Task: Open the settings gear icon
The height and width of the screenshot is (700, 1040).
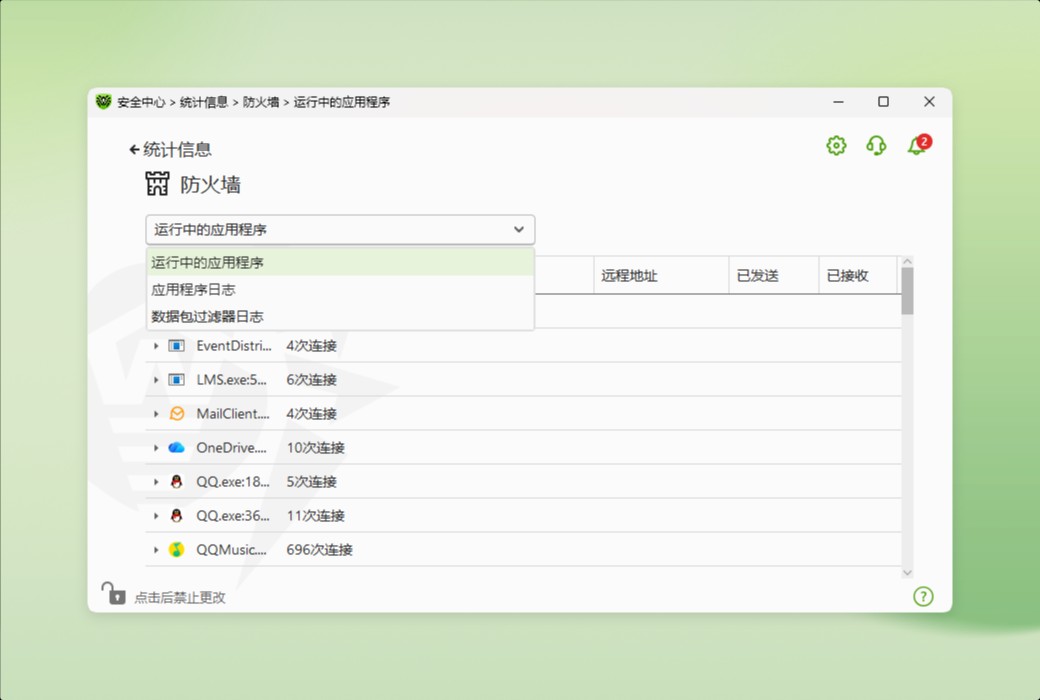Action: 836,145
